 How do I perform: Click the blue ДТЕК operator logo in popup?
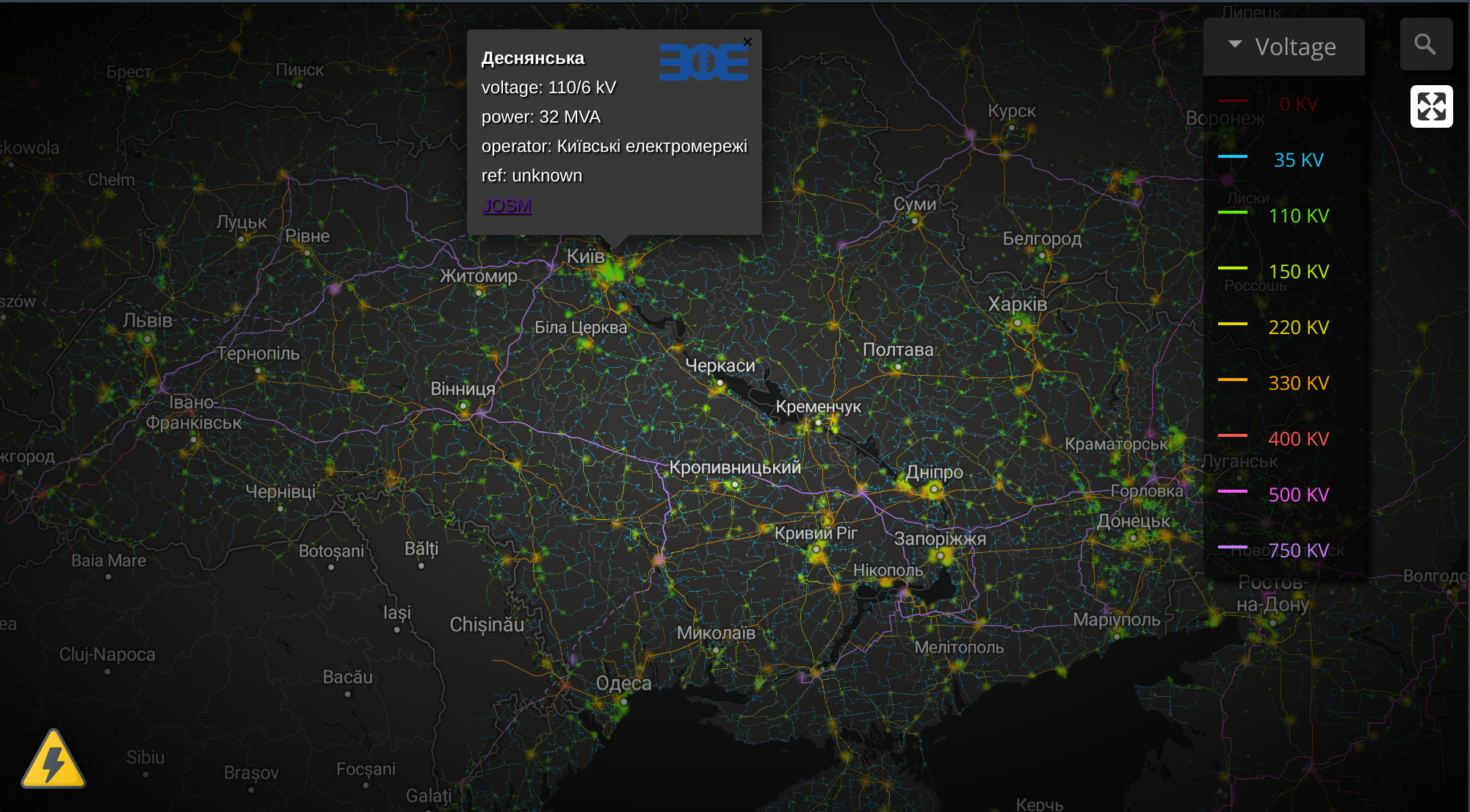[x=703, y=62]
